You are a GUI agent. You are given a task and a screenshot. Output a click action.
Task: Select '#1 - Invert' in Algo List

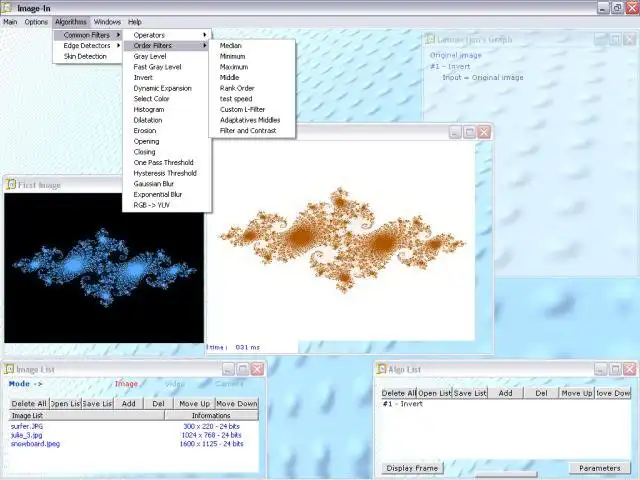[x=403, y=404]
